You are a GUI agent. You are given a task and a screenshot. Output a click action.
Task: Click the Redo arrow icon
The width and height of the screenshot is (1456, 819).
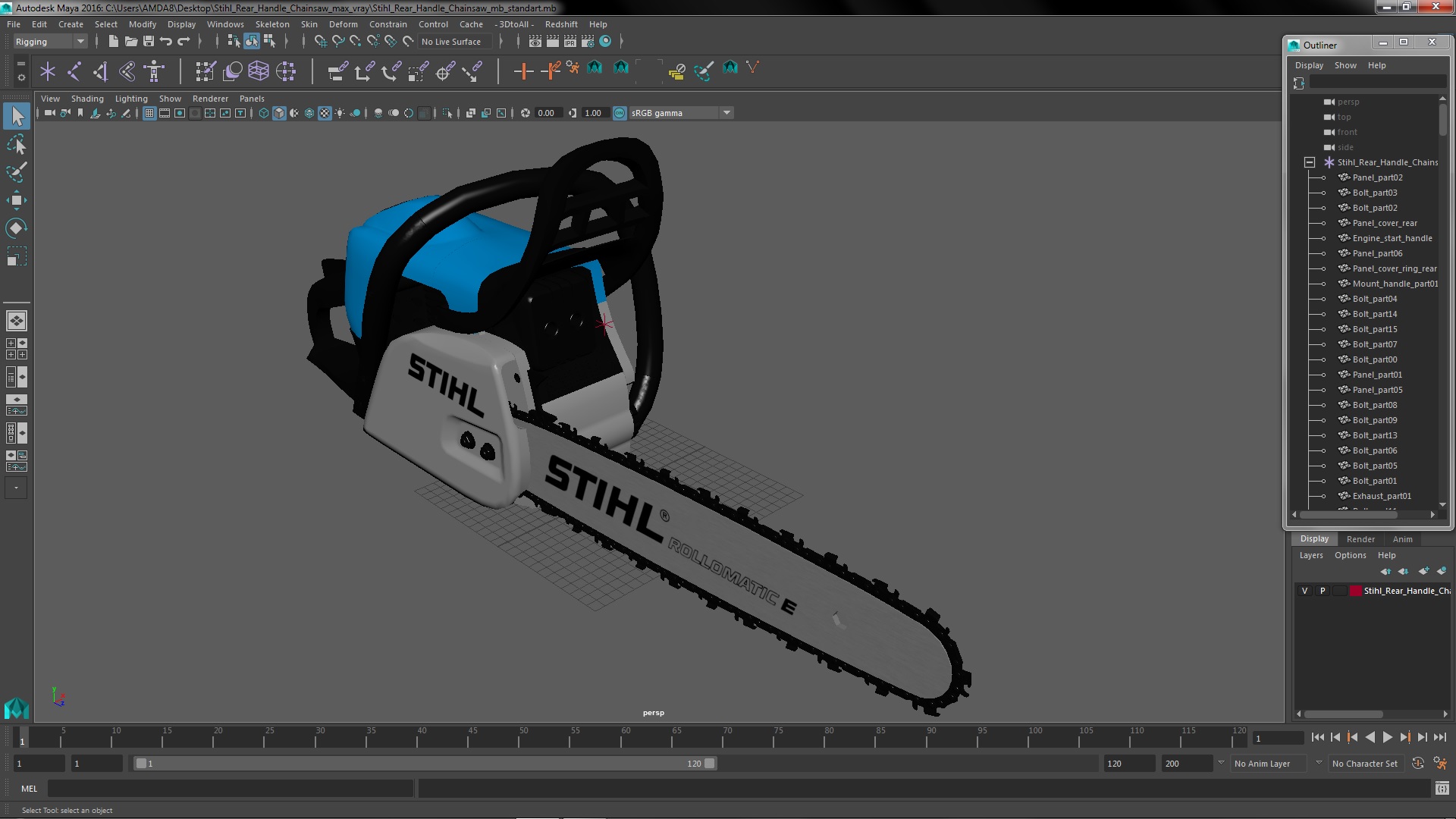point(184,42)
